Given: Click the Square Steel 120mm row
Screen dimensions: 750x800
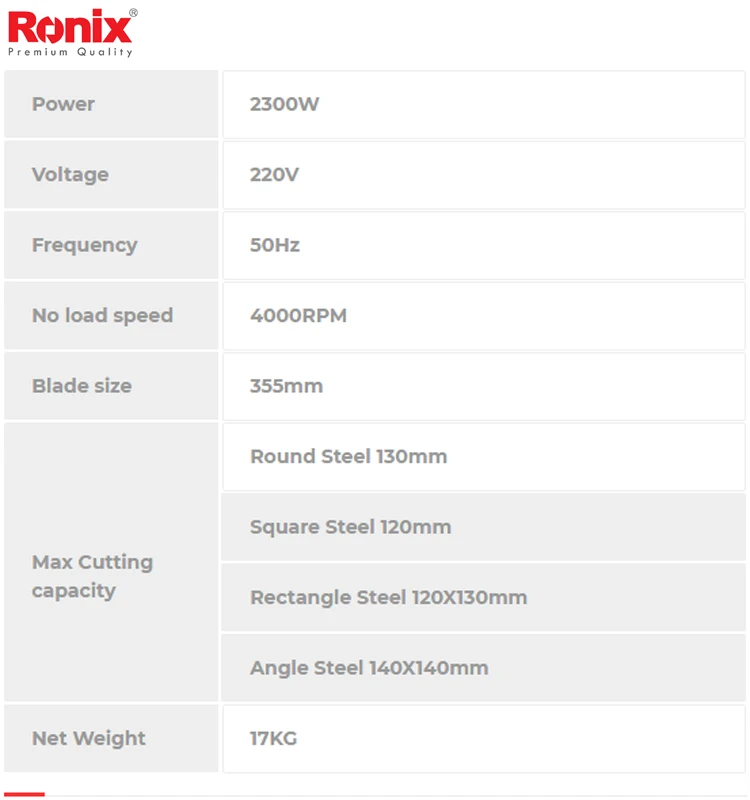Looking at the screenshot, I should 484,527.
